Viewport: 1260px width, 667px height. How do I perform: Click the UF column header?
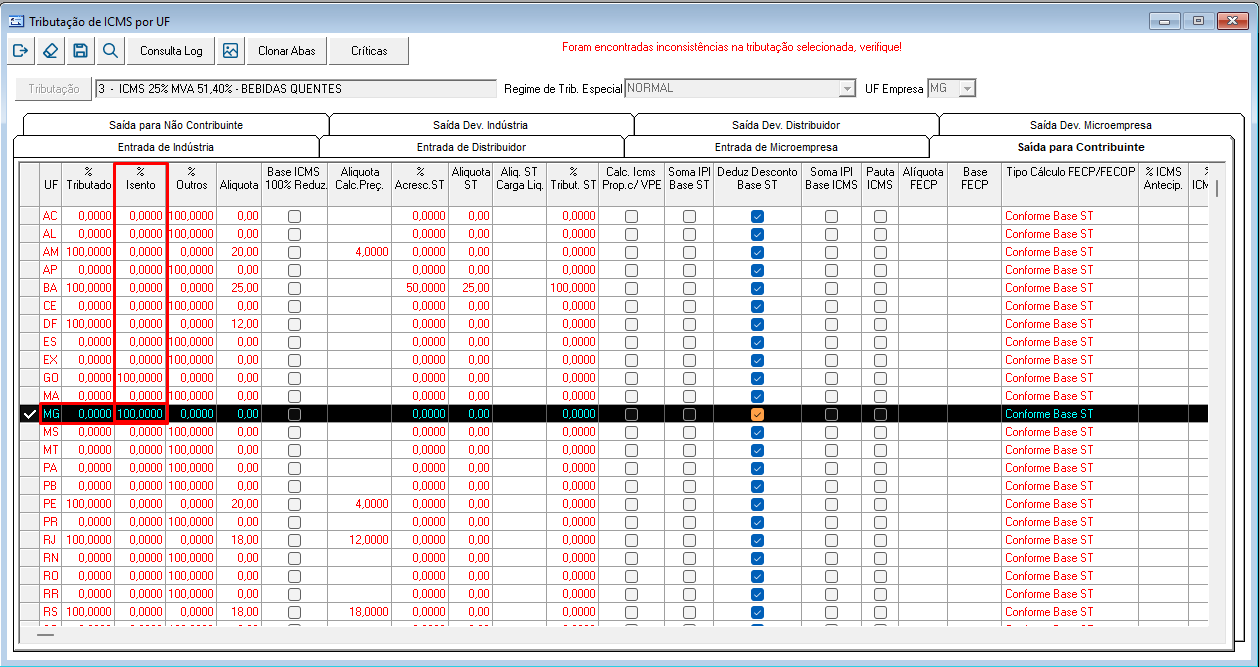(50, 185)
